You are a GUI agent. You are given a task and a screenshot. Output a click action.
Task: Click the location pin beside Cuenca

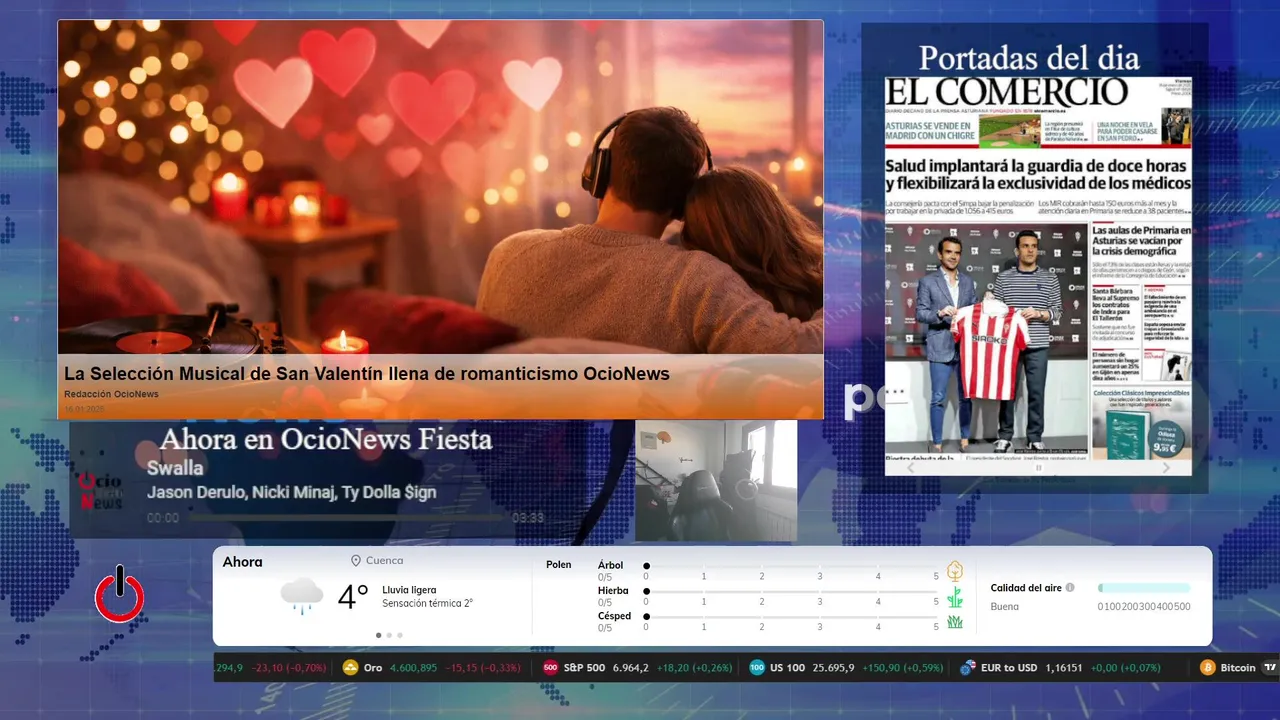(x=356, y=561)
